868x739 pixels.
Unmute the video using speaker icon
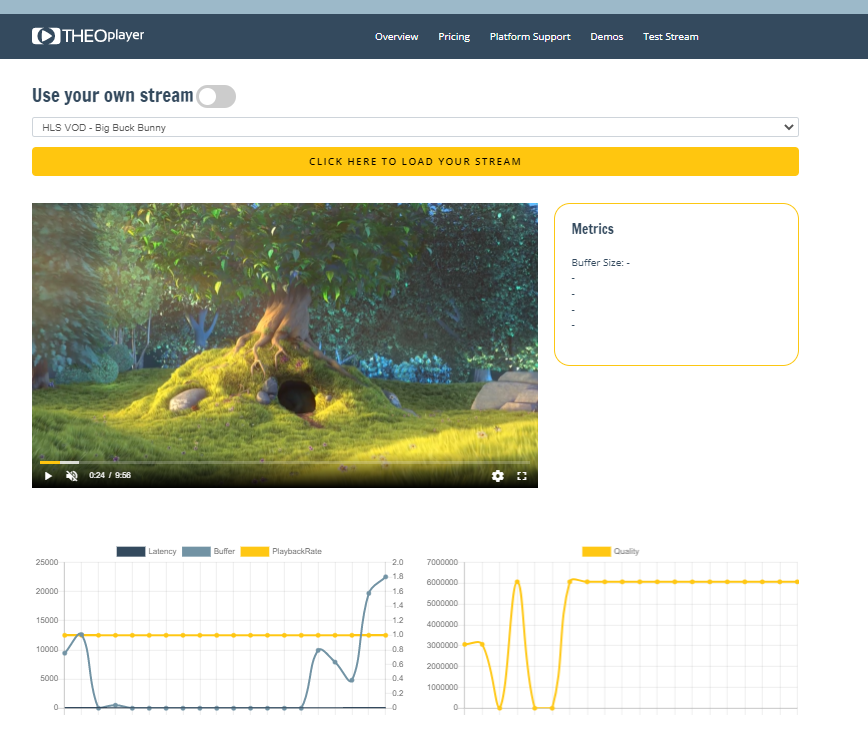72,476
